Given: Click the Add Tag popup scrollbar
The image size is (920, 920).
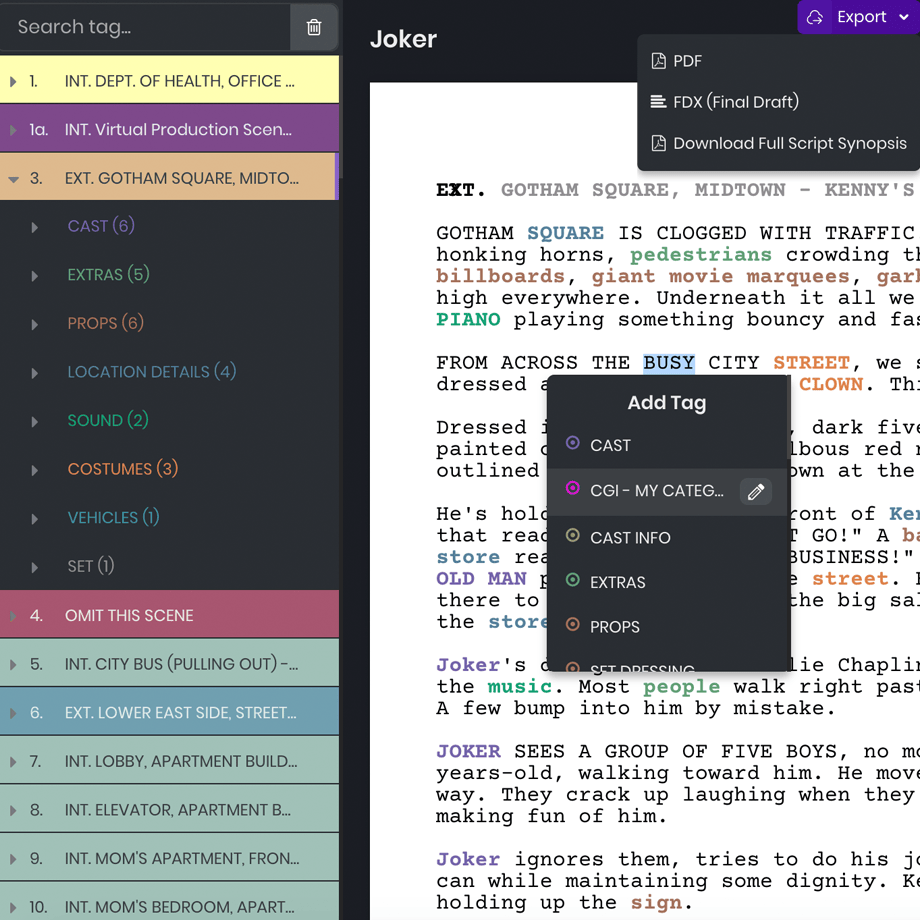Looking at the screenshot, I should pos(788,418).
